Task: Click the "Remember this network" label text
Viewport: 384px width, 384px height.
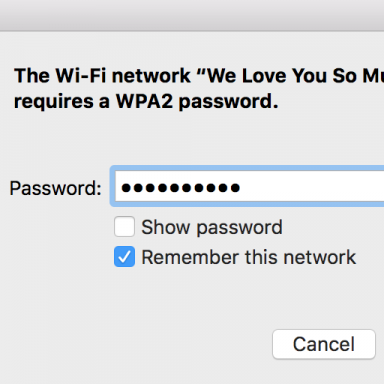Action: [249, 257]
